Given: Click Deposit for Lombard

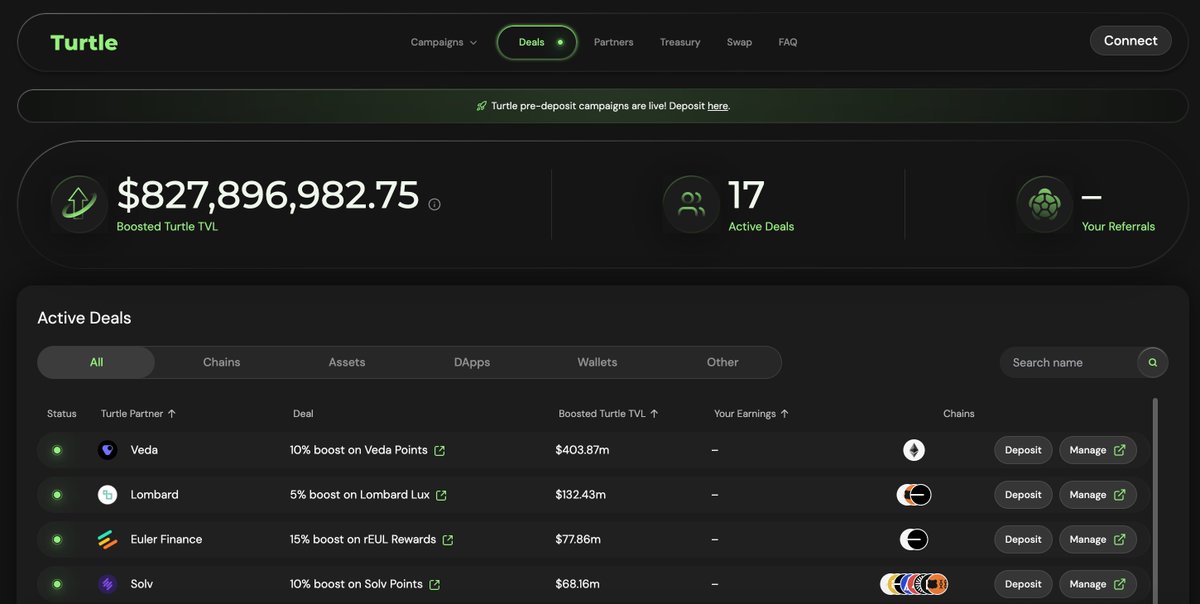Looking at the screenshot, I should click(1023, 495).
